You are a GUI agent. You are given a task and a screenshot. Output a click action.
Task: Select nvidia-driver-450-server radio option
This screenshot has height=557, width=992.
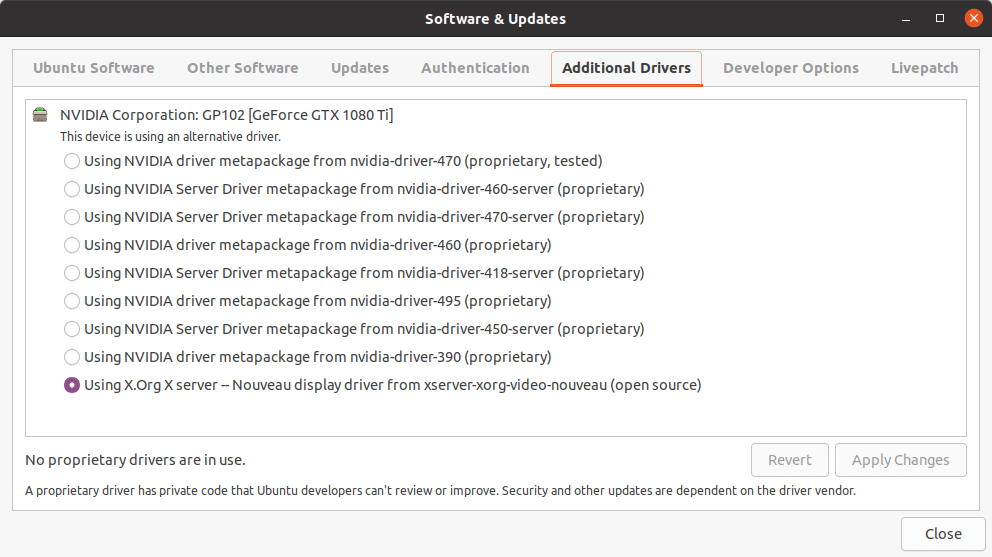[x=72, y=329]
